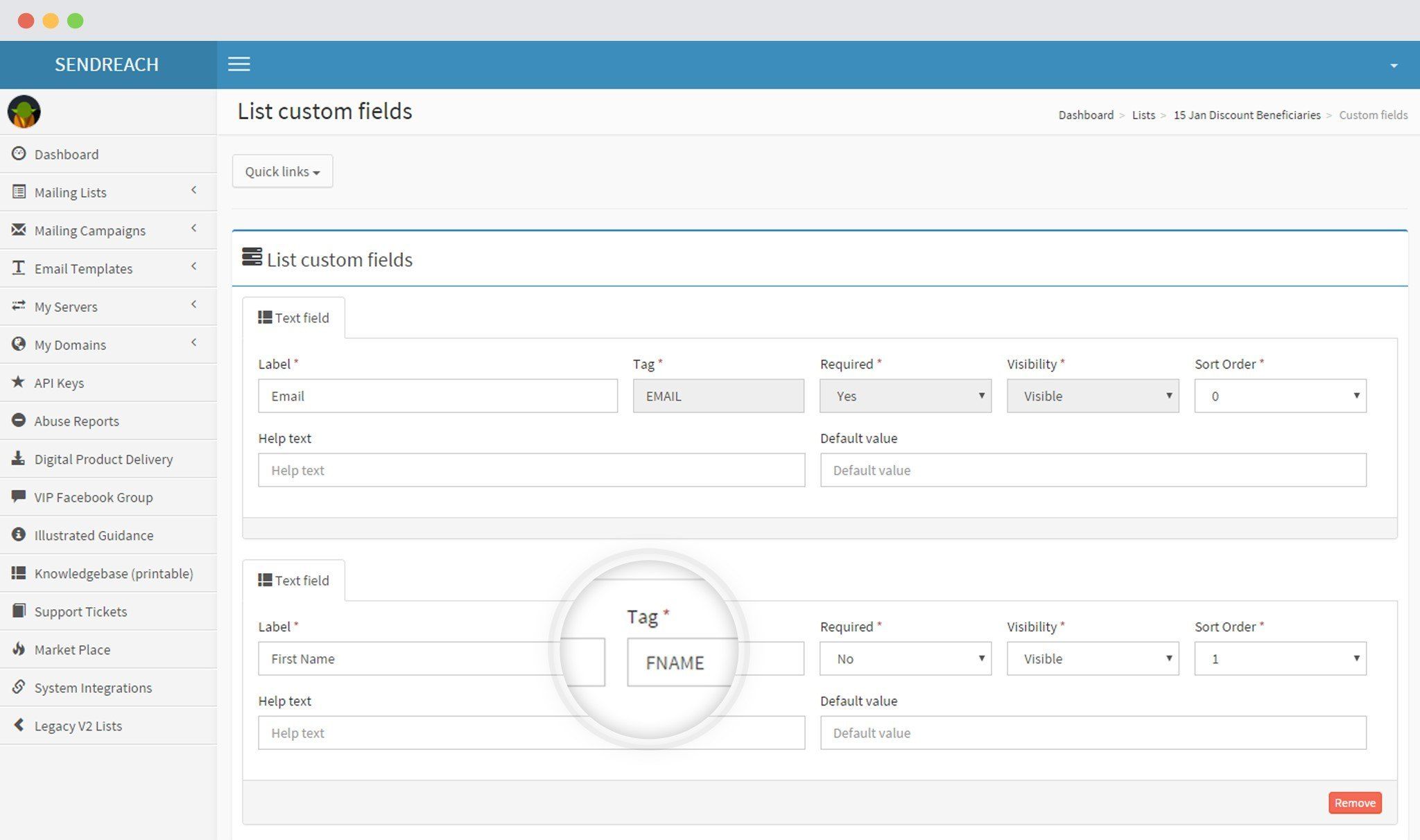Expand the Mailing Lists submenu chevron
Viewport: 1420px width, 840px height.
194,190
